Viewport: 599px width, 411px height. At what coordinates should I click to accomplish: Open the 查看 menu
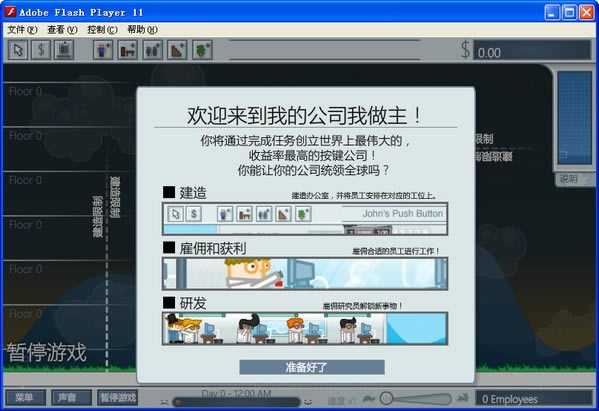click(x=62, y=29)
